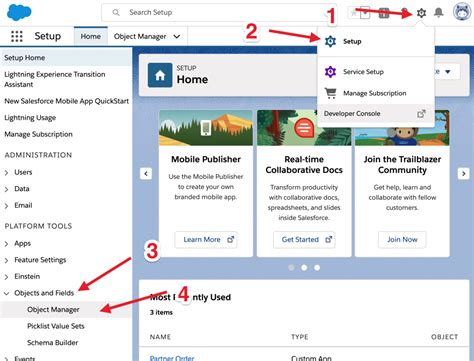This screenshot has height=361, width=474.
Task: Choose Manage Subscription in the gear menu
Action: pyautogui.click(x=376, y=93)
